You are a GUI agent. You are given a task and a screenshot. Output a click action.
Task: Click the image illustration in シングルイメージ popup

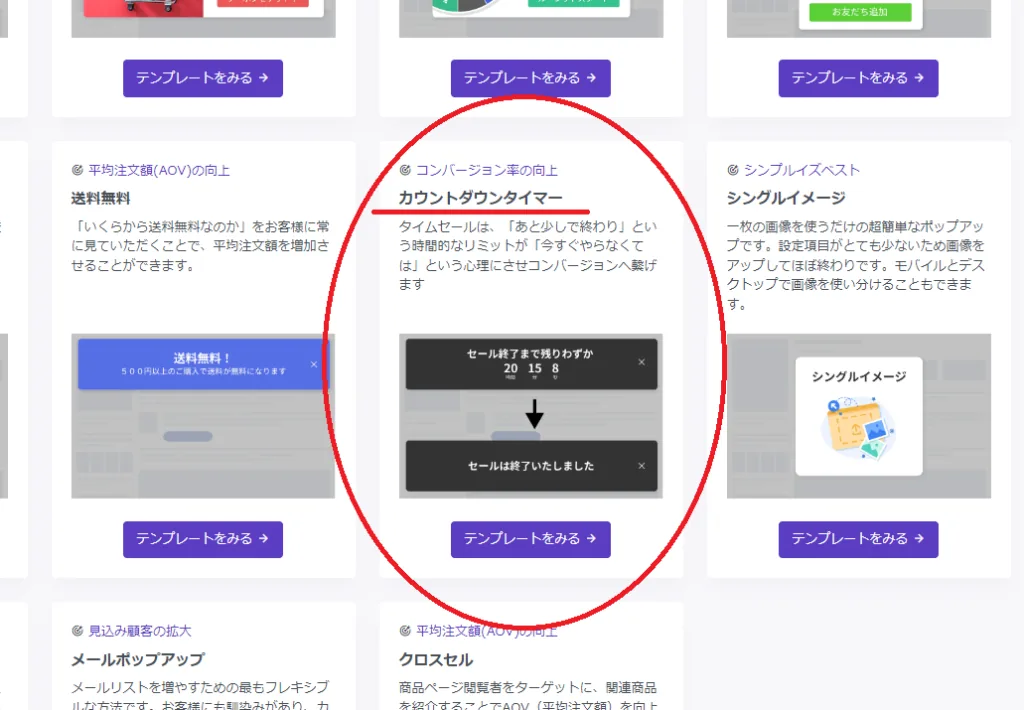tap(858, 428)
